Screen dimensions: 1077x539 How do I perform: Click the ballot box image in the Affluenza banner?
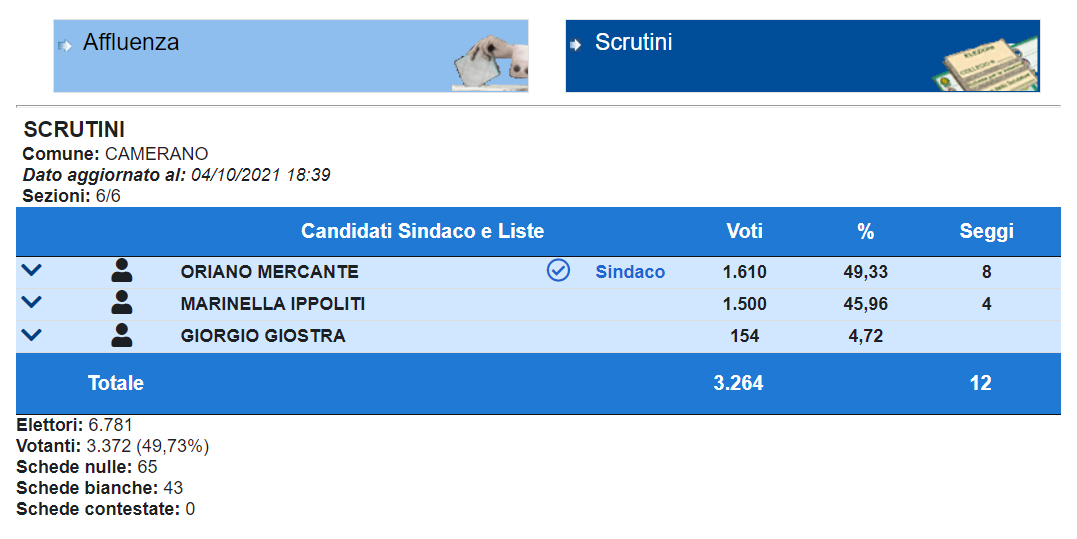click(490, 62)
